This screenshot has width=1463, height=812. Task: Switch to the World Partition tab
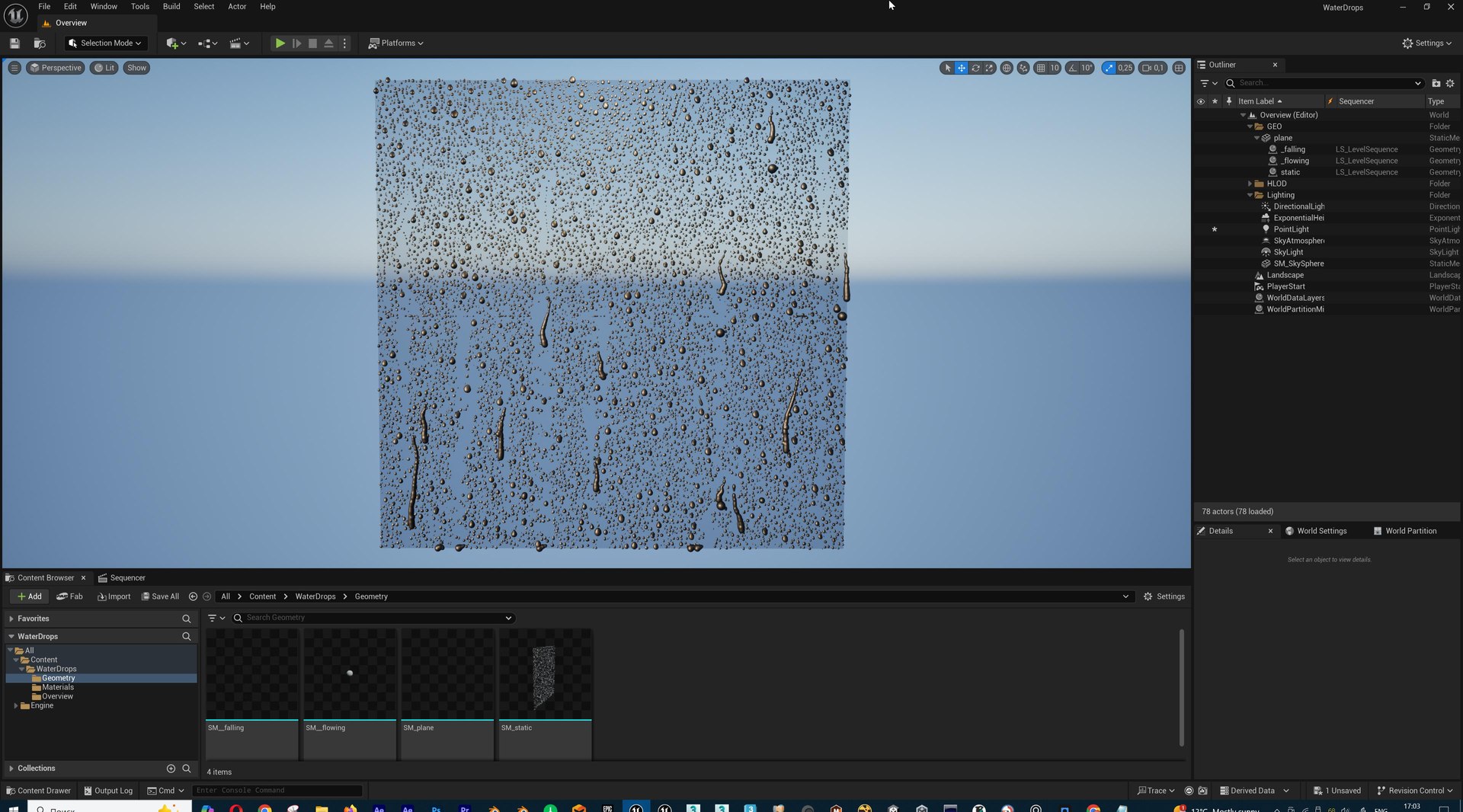1405,531
